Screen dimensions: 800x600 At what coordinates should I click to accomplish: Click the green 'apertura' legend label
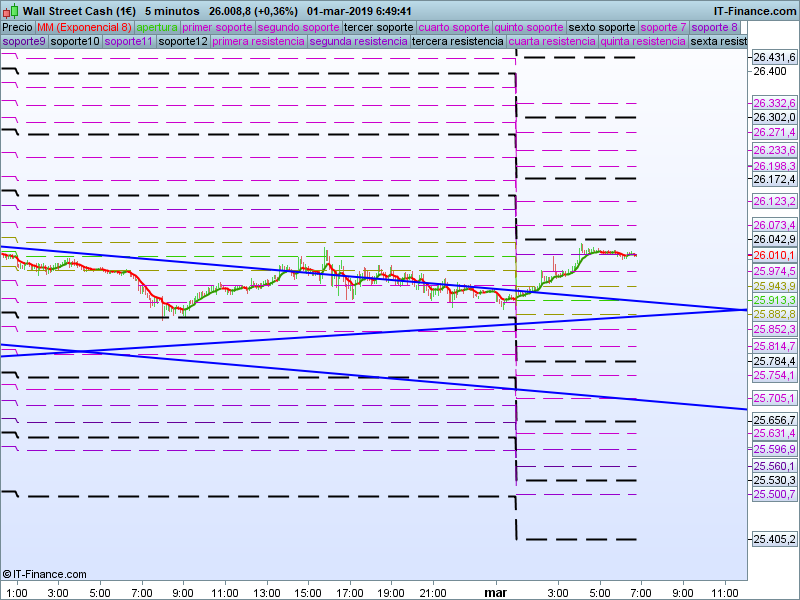pos(157,27)
